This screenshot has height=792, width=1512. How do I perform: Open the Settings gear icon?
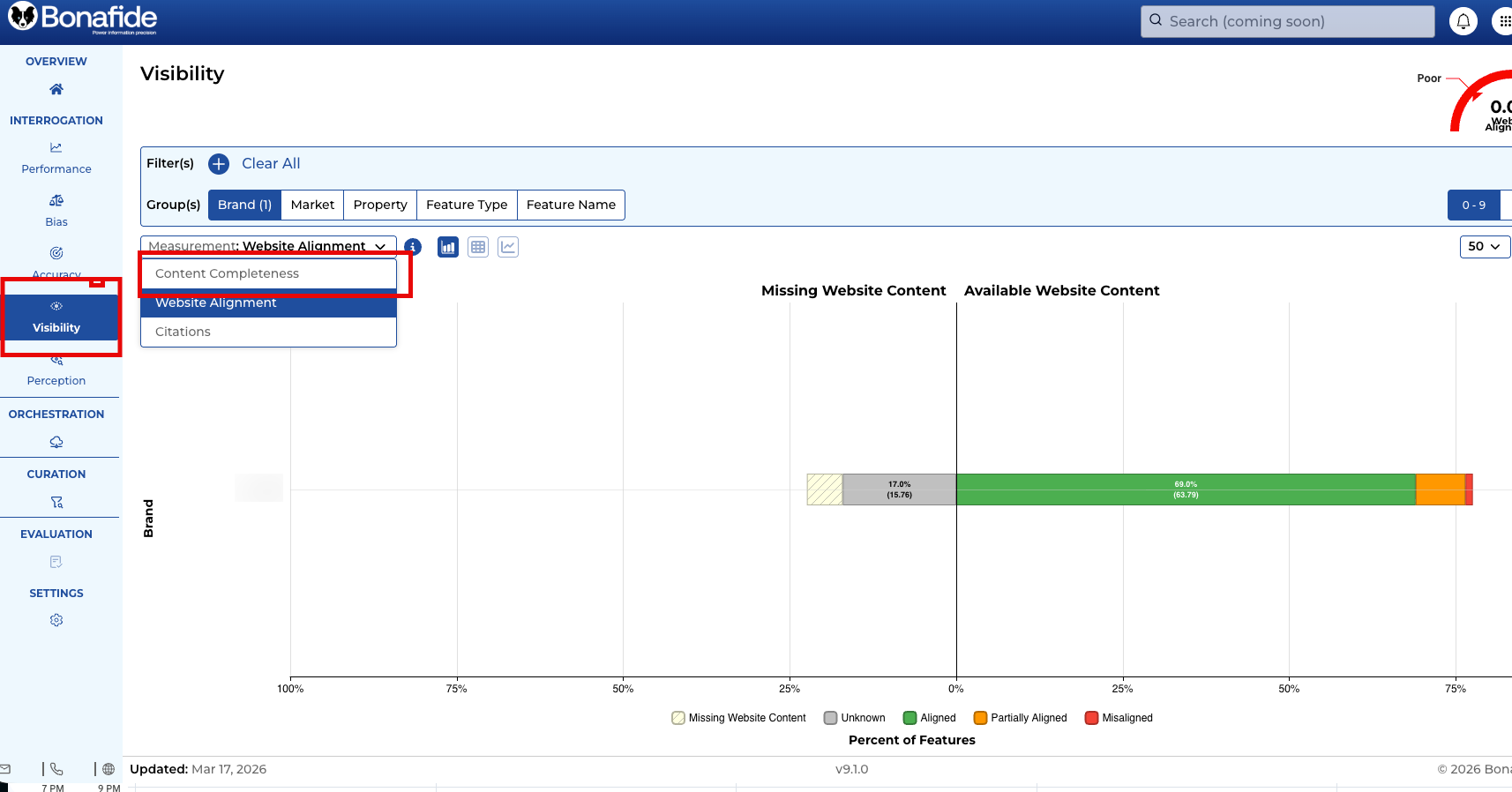tap(56, 620)
